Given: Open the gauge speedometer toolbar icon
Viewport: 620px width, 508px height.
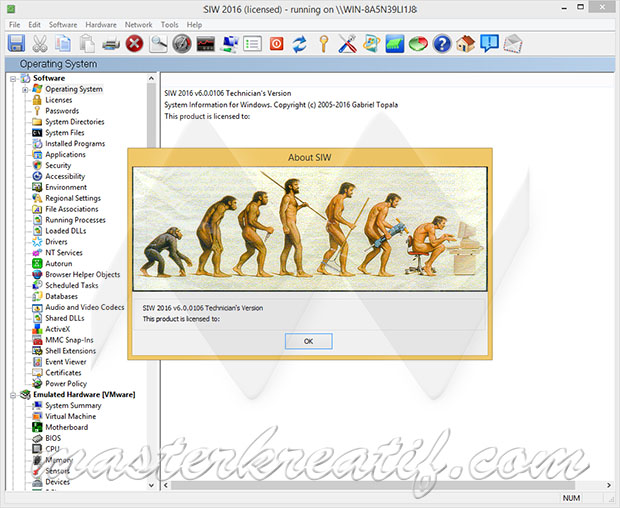Looking at the screenshot, I should click(182, 43).
